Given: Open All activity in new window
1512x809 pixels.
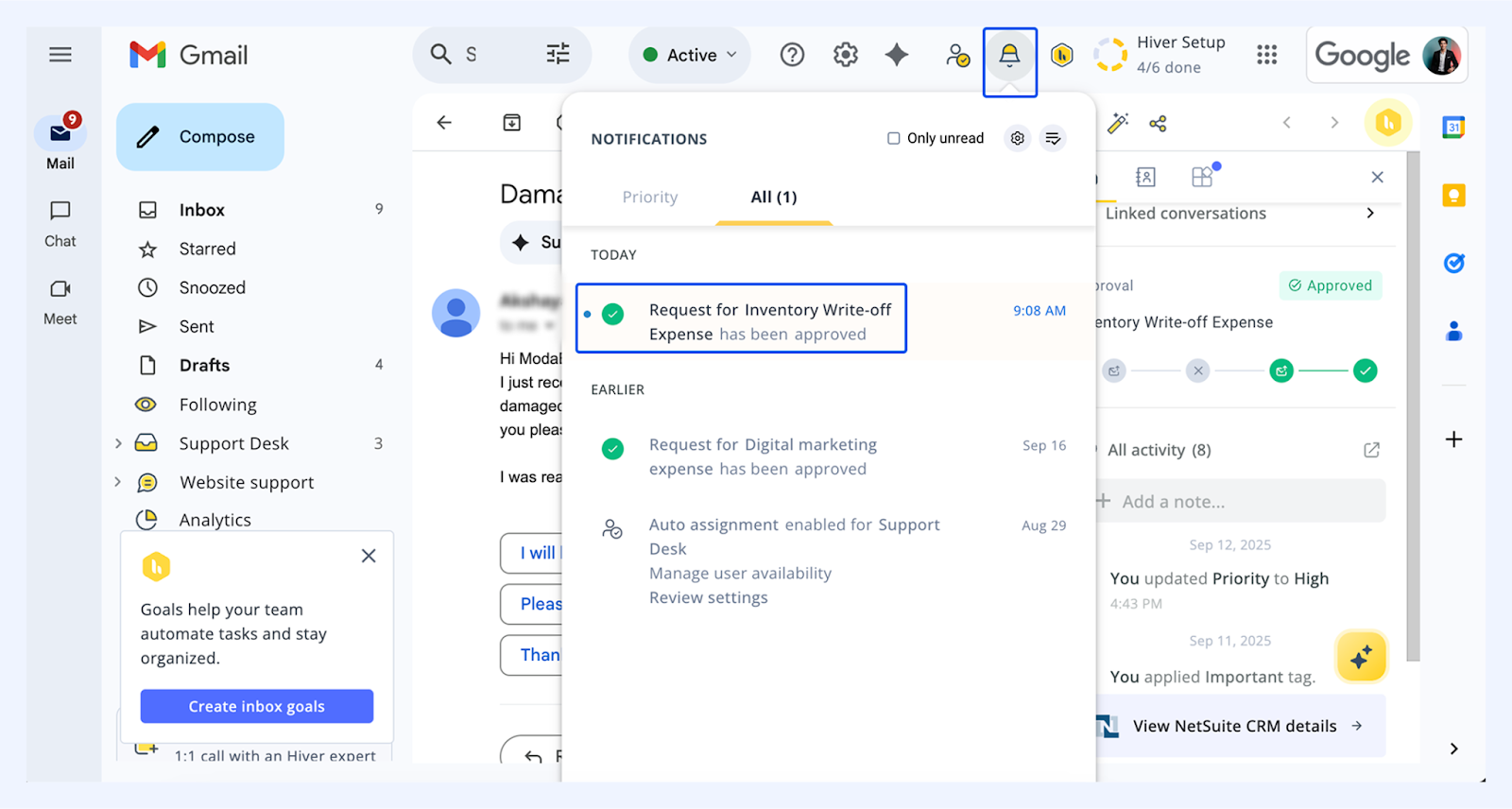Looking at the screenshot, I should [1371, 450].
